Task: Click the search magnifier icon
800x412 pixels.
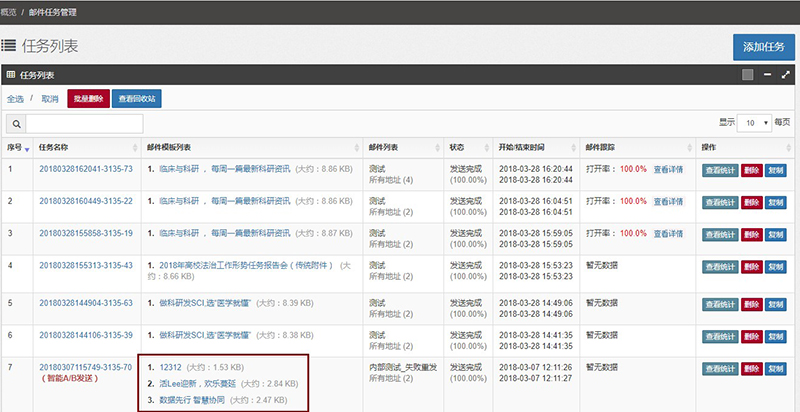Action: [x=16, y=123]
